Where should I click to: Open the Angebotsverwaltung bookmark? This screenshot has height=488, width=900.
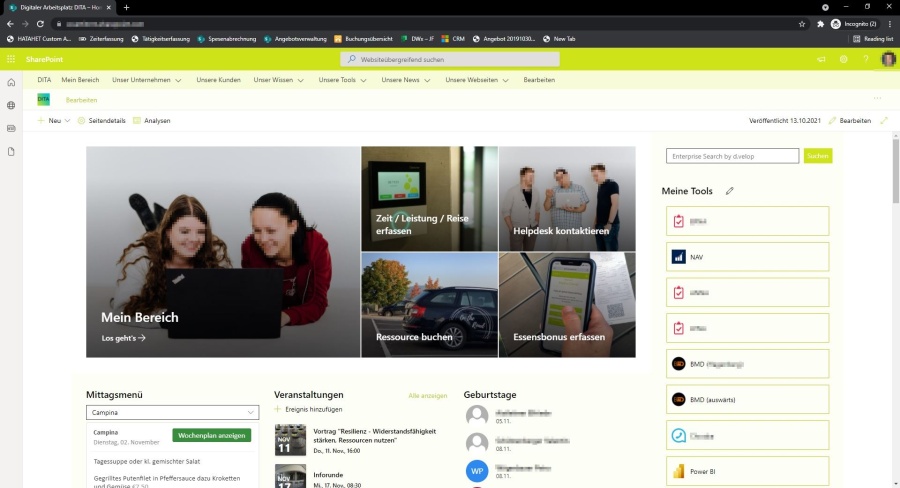[x=295, y=39]
